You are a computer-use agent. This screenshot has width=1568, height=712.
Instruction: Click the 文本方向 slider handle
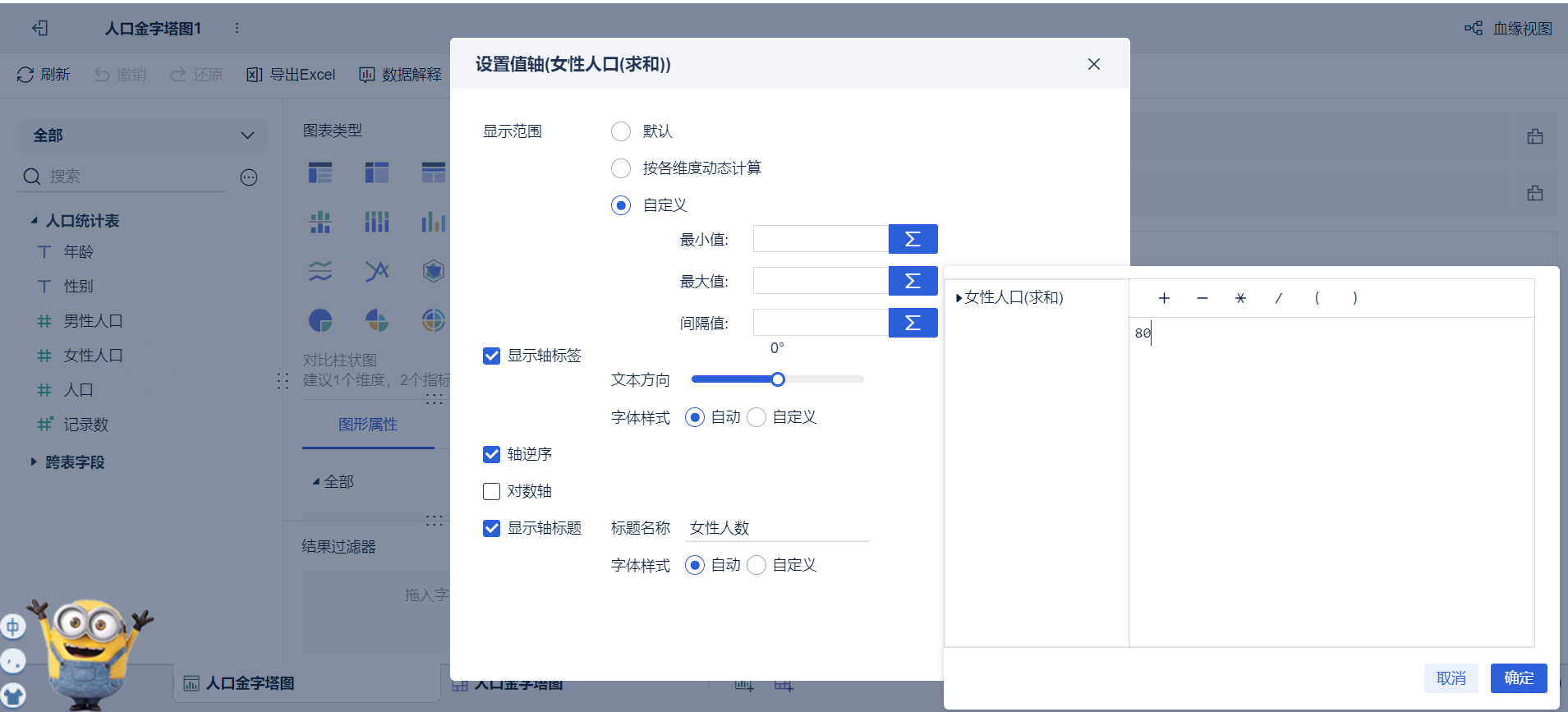tap(778, 379)
